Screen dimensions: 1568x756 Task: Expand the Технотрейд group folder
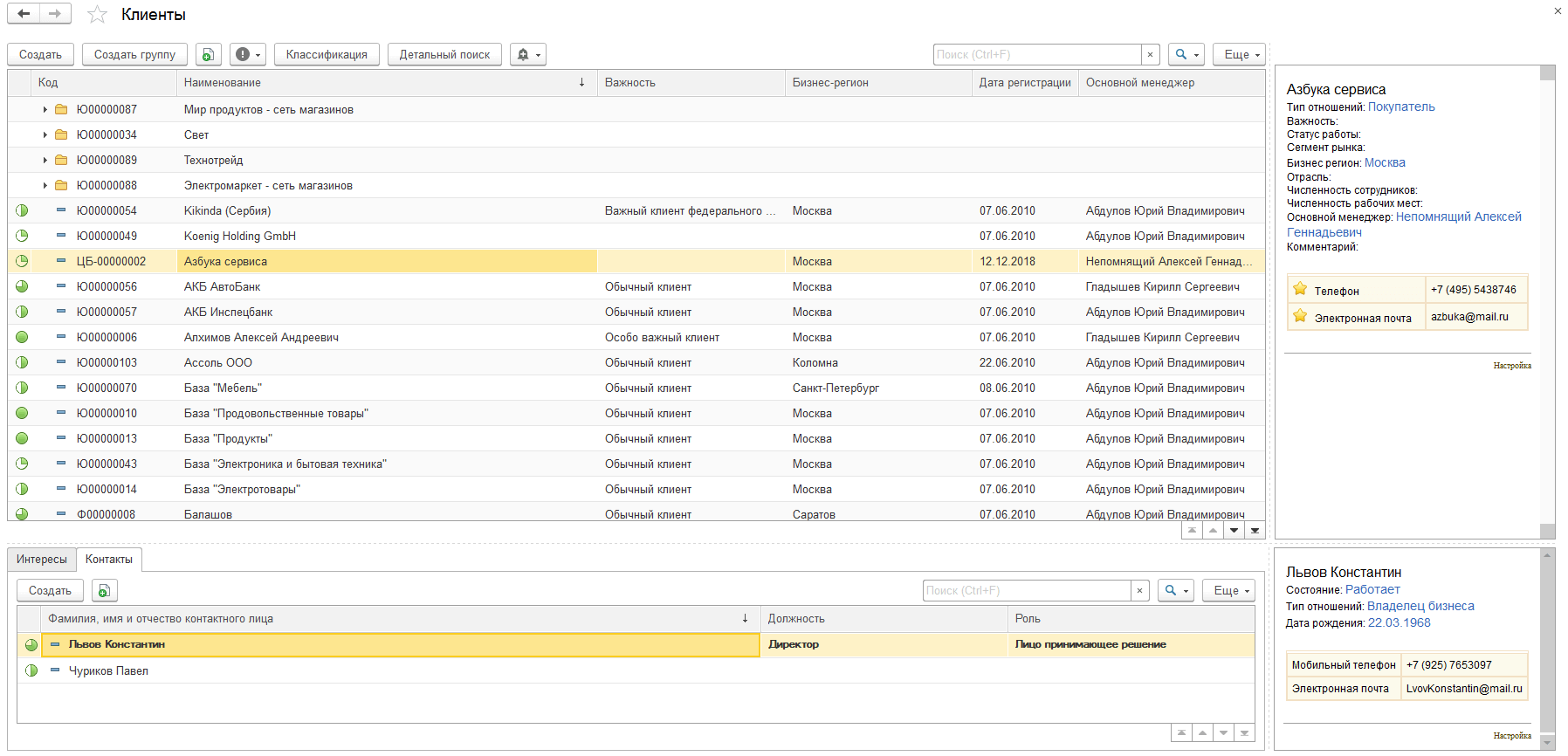pyautogui.click(x=45, y=161)
